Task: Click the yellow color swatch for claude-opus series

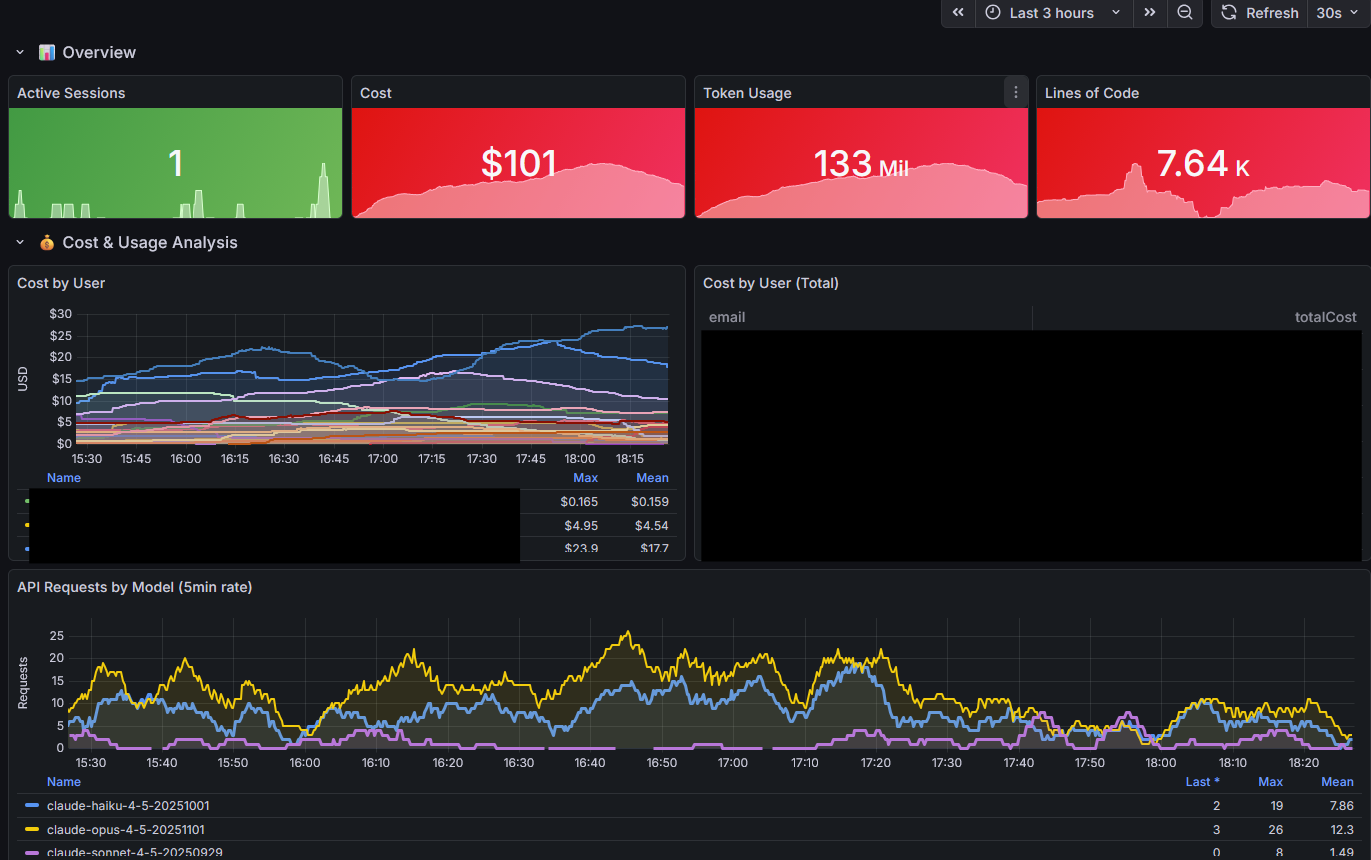Action: (32, 829)
